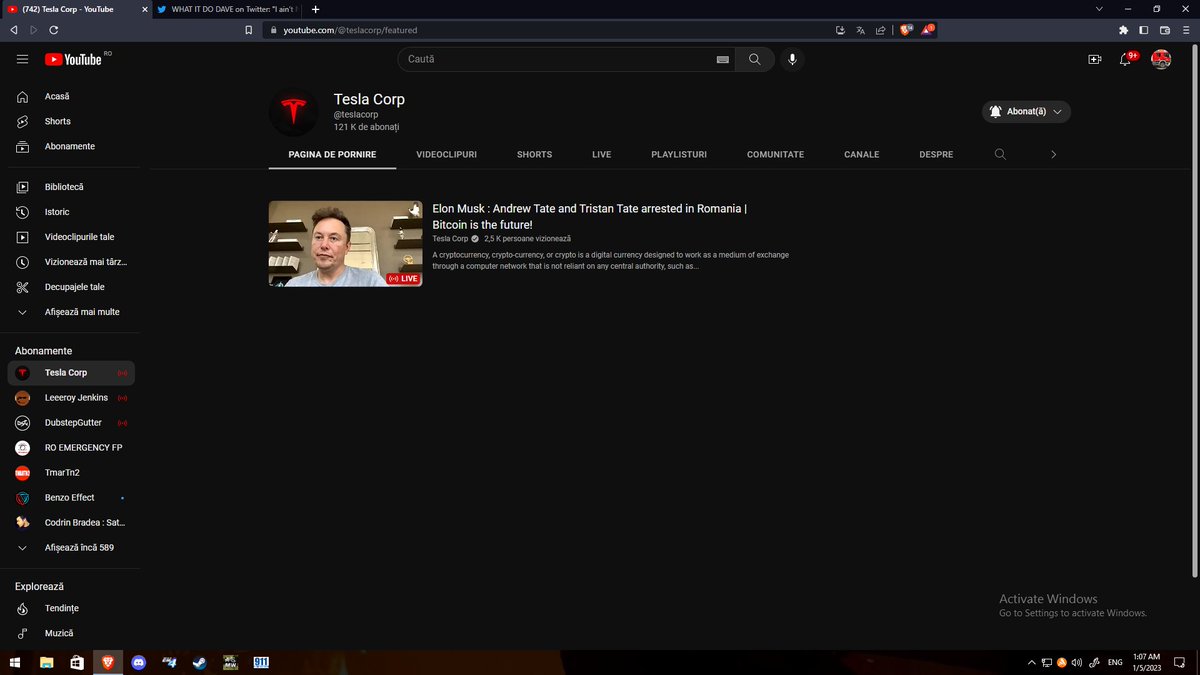Open the Windows Start menu
This screenshot has width=1200, height=675.
pos(14,662)
